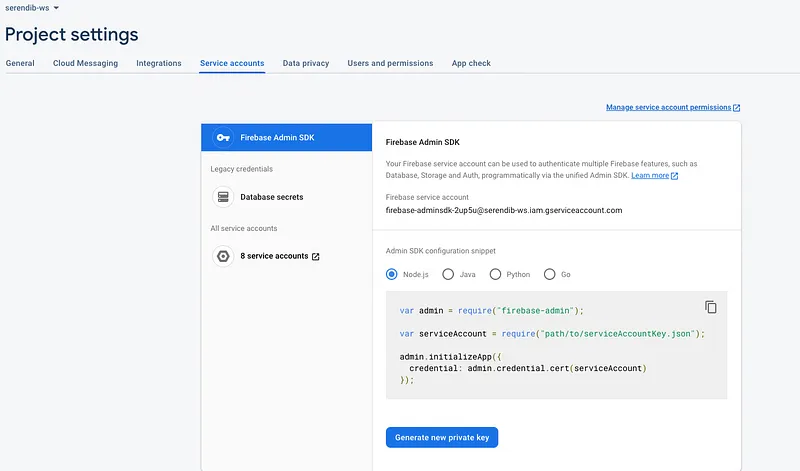
Task: Go to the Integrations tab
Action: [159, 63]
